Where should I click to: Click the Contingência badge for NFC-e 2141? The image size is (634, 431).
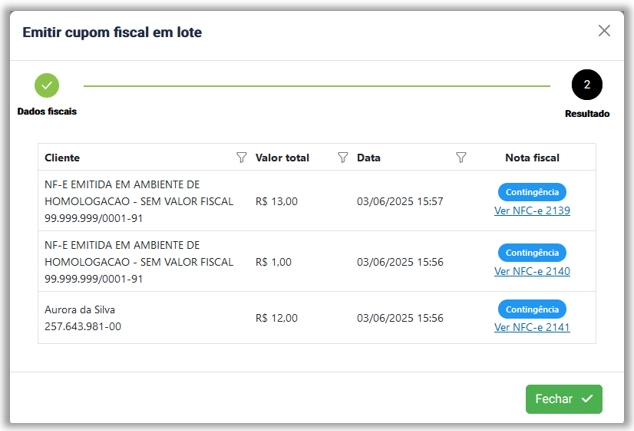tap(532, 309)
